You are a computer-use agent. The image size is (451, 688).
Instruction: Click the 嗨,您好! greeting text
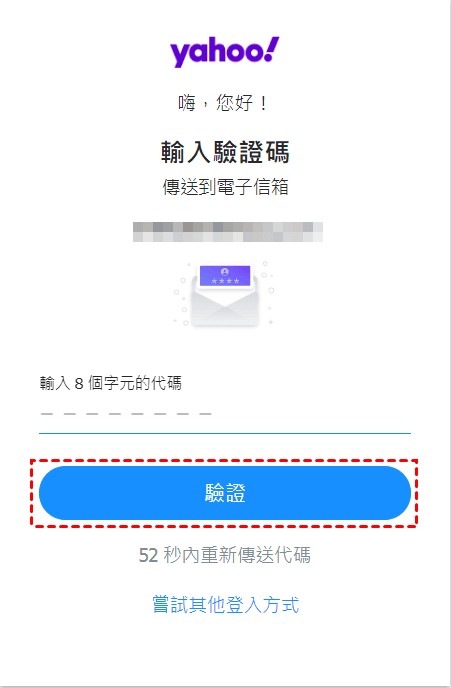(x=223, y=103)
